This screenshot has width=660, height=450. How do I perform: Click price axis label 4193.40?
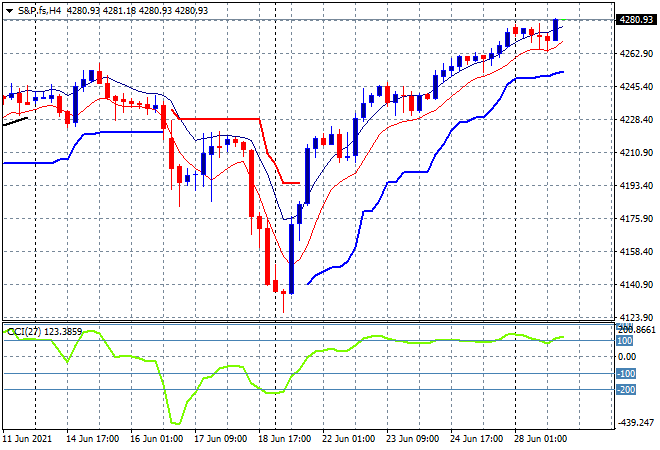[636, 185]
